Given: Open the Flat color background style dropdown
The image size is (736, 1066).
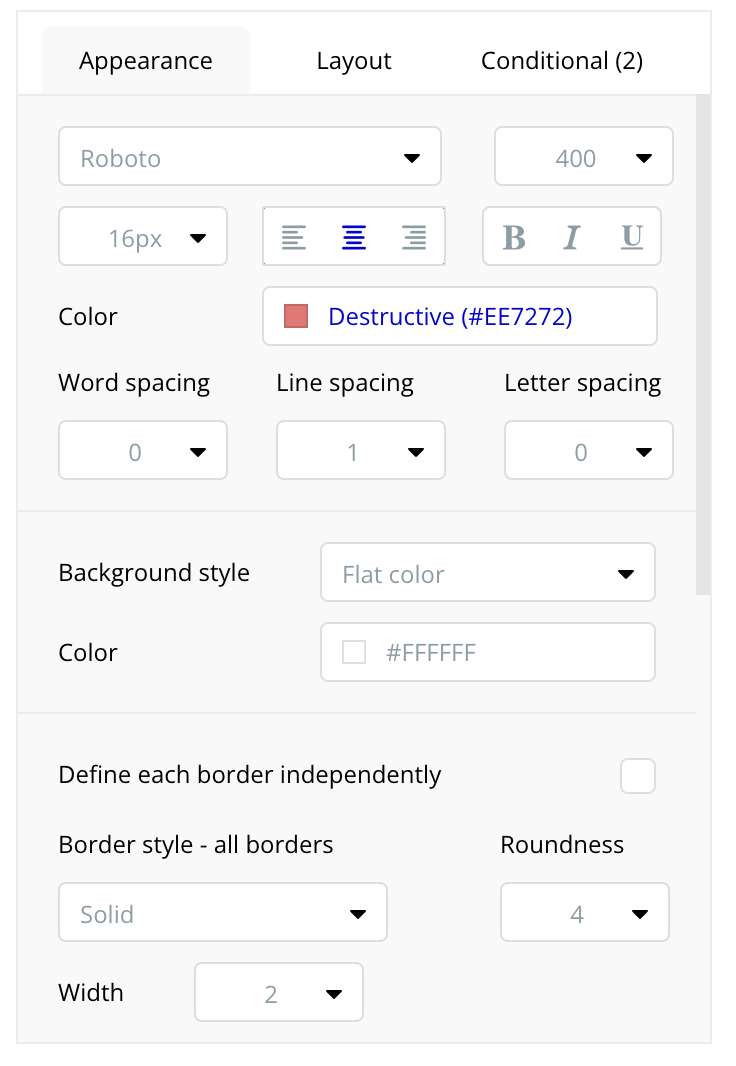Looking at the screenshot, I should 488,574.
